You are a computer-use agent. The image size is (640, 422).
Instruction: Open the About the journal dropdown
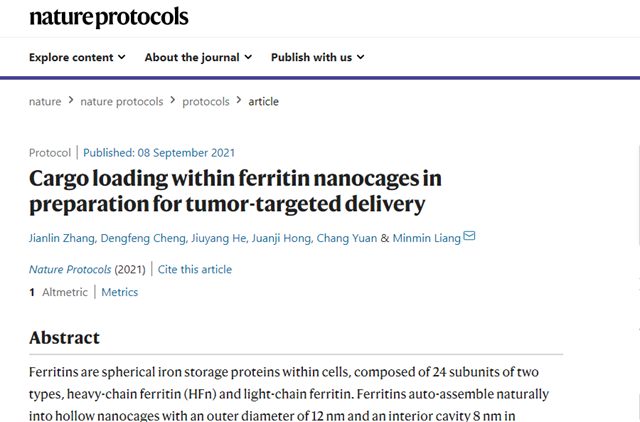(x=198, y=57)
